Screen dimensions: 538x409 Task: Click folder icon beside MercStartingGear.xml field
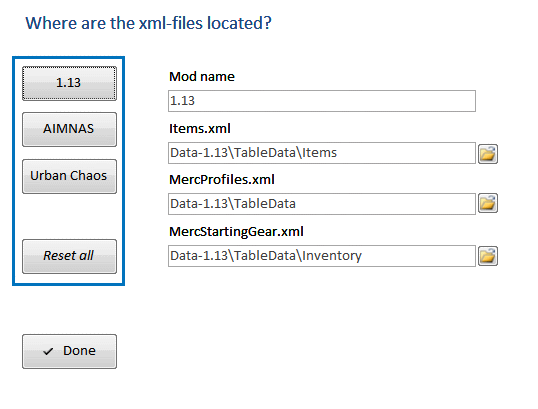point(488,256)
